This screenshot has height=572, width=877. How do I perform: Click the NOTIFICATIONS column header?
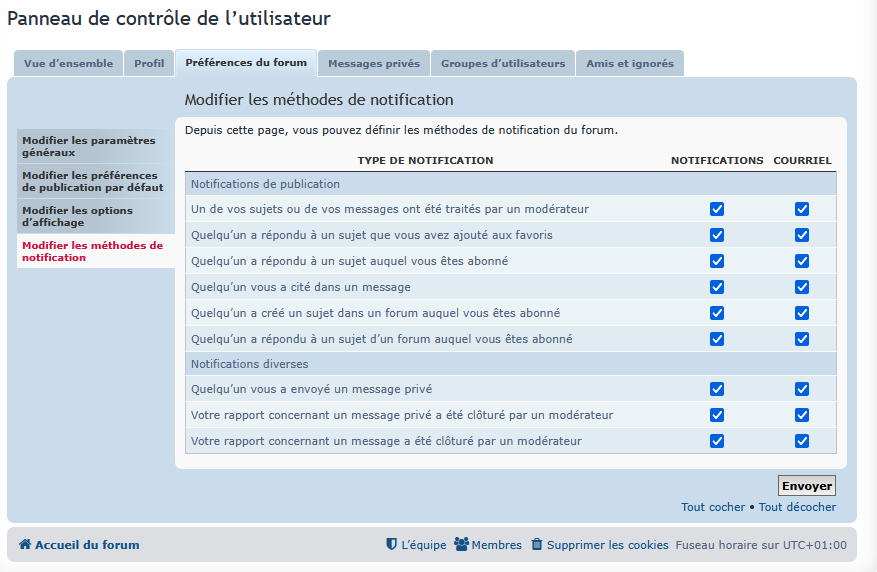[717, 160]
